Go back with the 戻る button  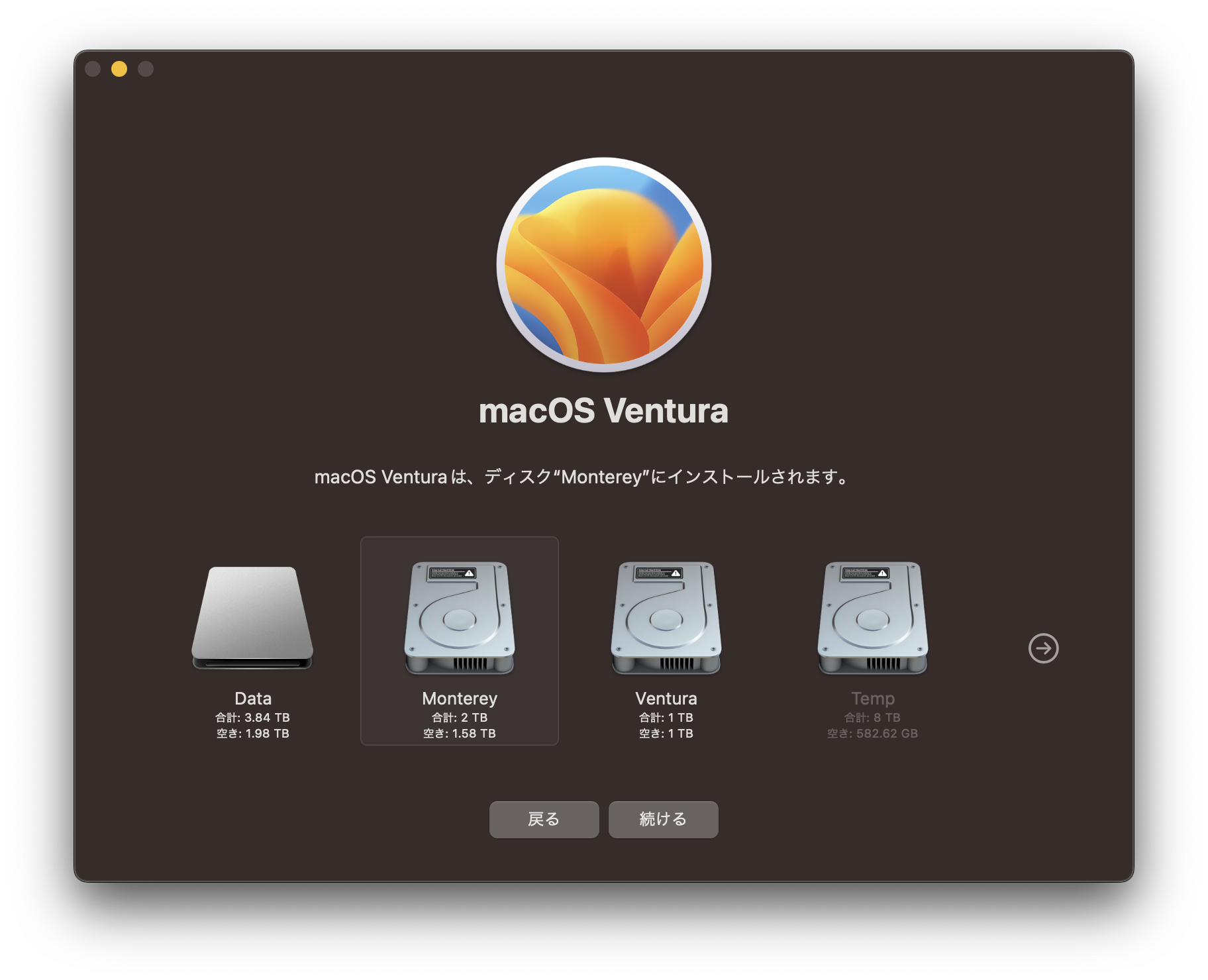(x=544, y=820)
